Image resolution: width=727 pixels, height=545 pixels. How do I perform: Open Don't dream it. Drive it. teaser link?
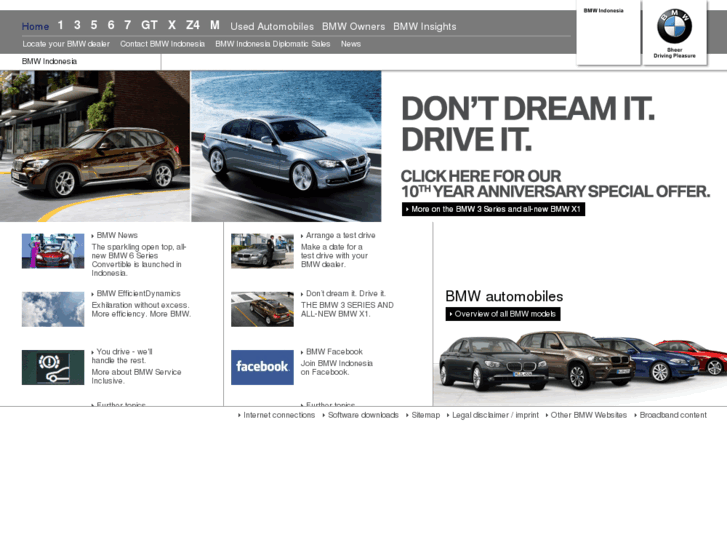[345, 294]
